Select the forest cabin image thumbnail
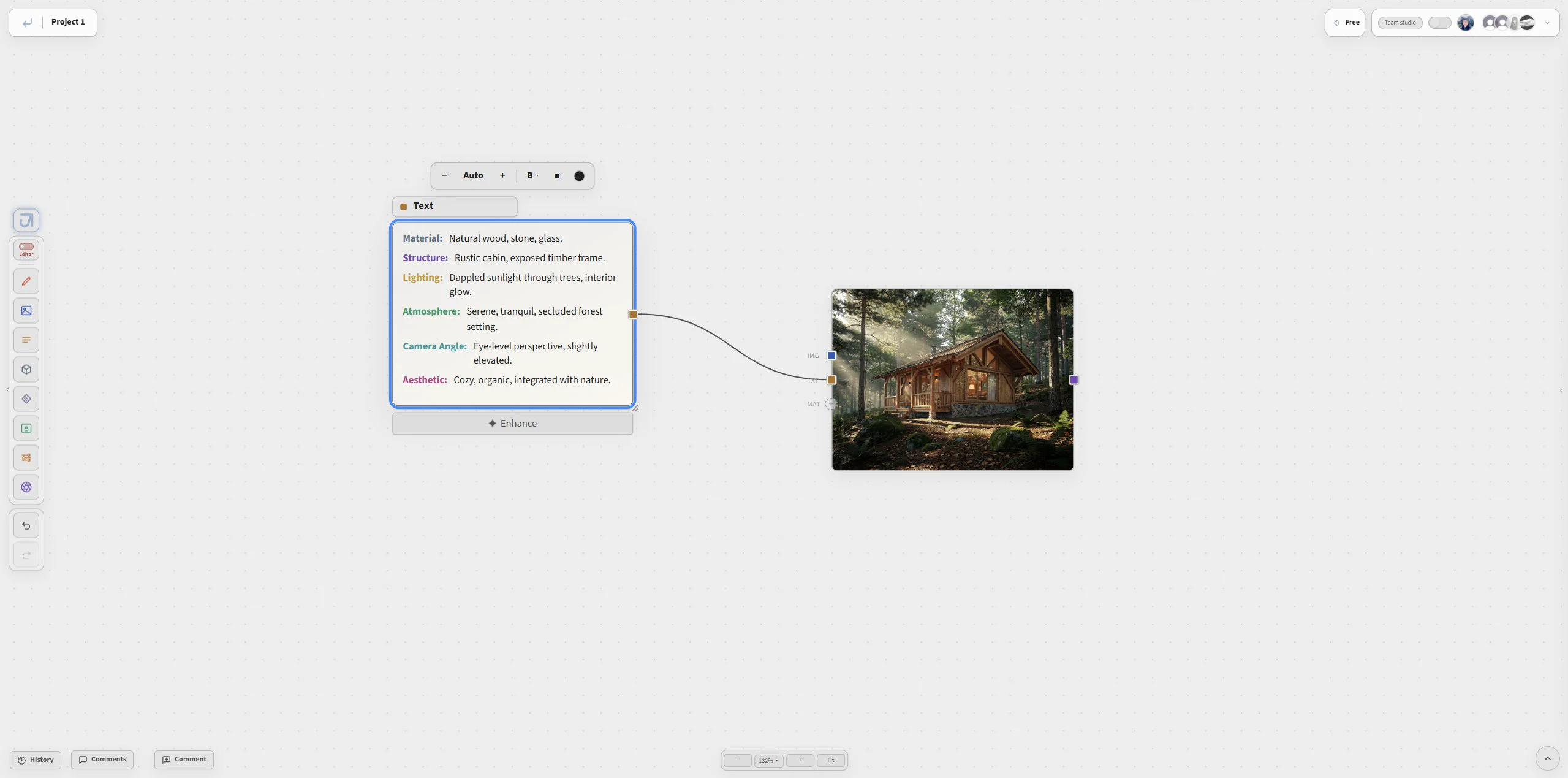The image size is (1568, 778). pos(952,380)
